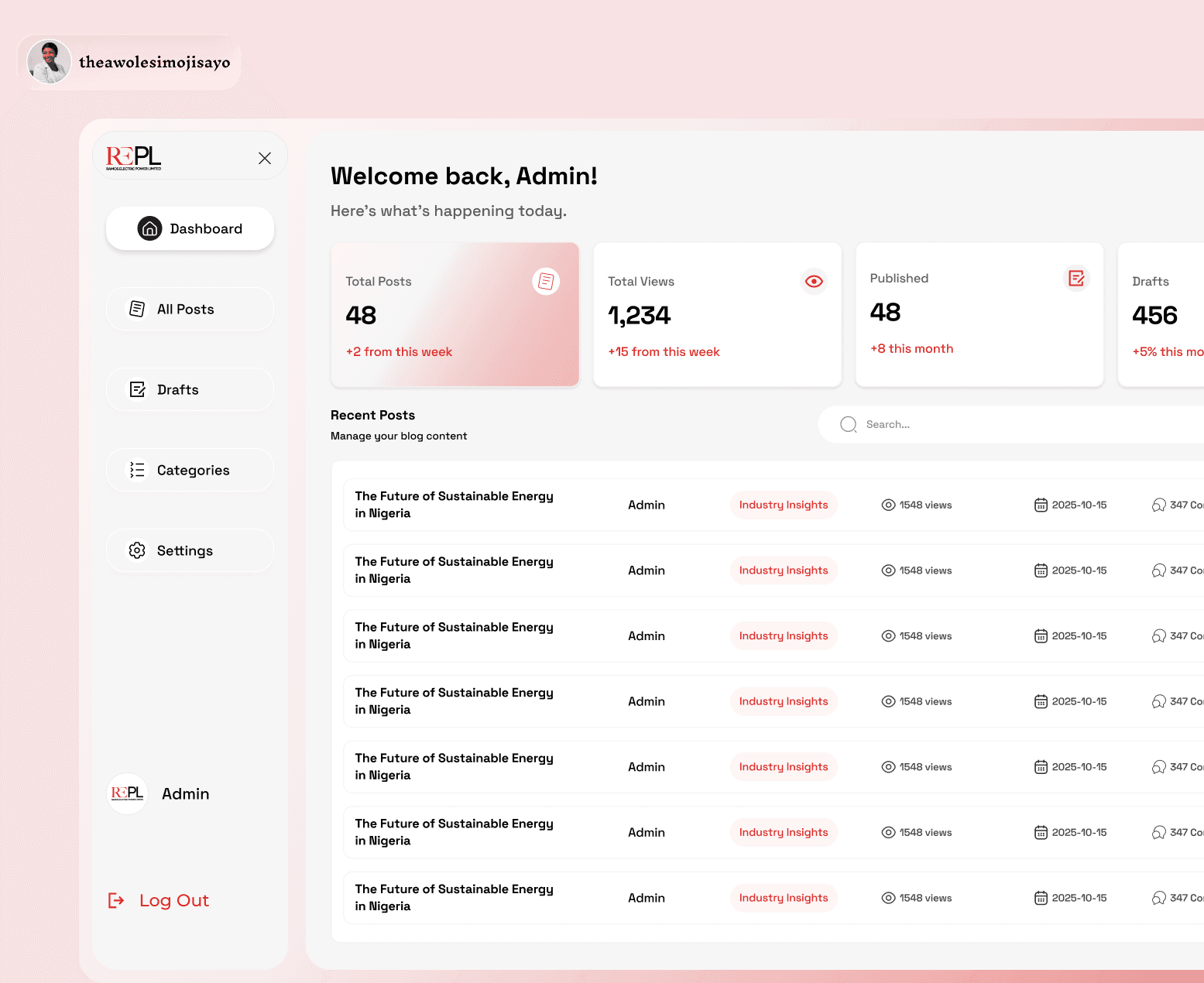
Task: Click the views eye icon in last row
Action: pyautogui.click(x=889, y=898)
